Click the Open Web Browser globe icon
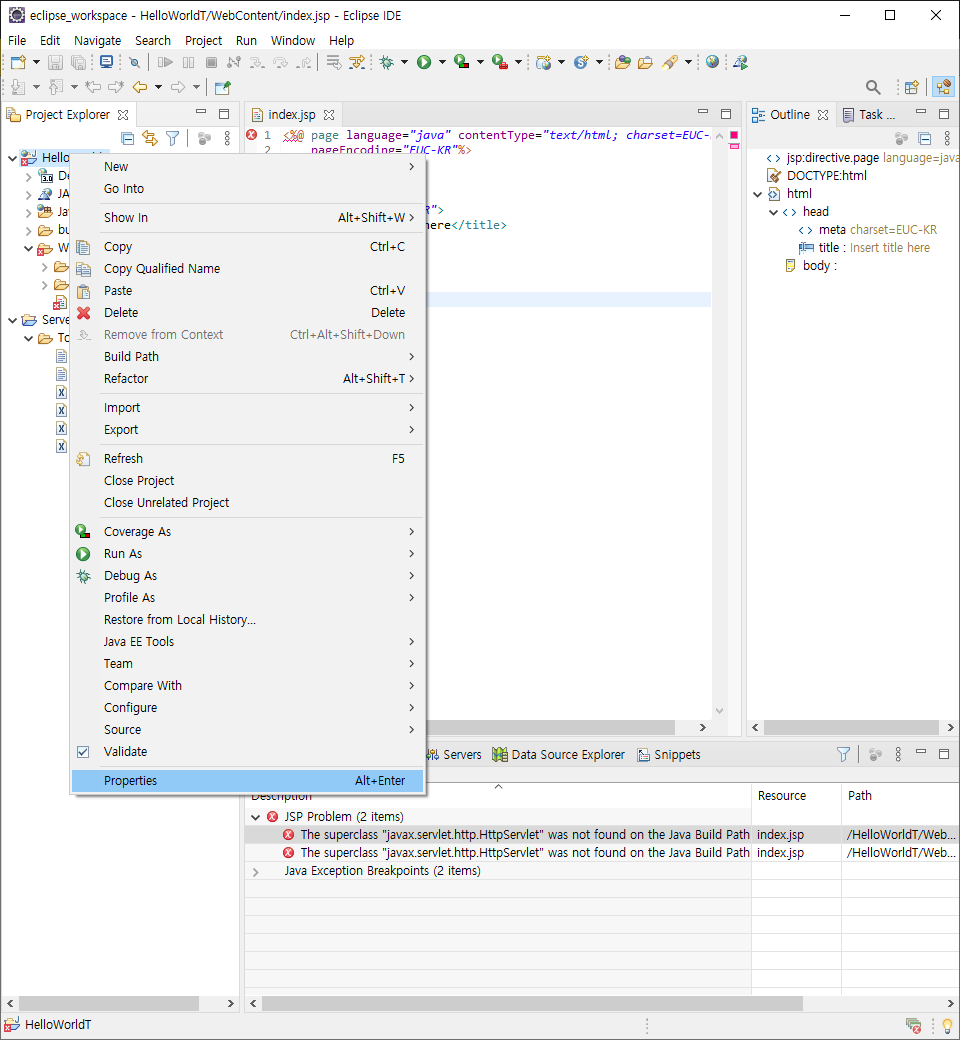960x1040 pixels. click(x=713, y=62)
